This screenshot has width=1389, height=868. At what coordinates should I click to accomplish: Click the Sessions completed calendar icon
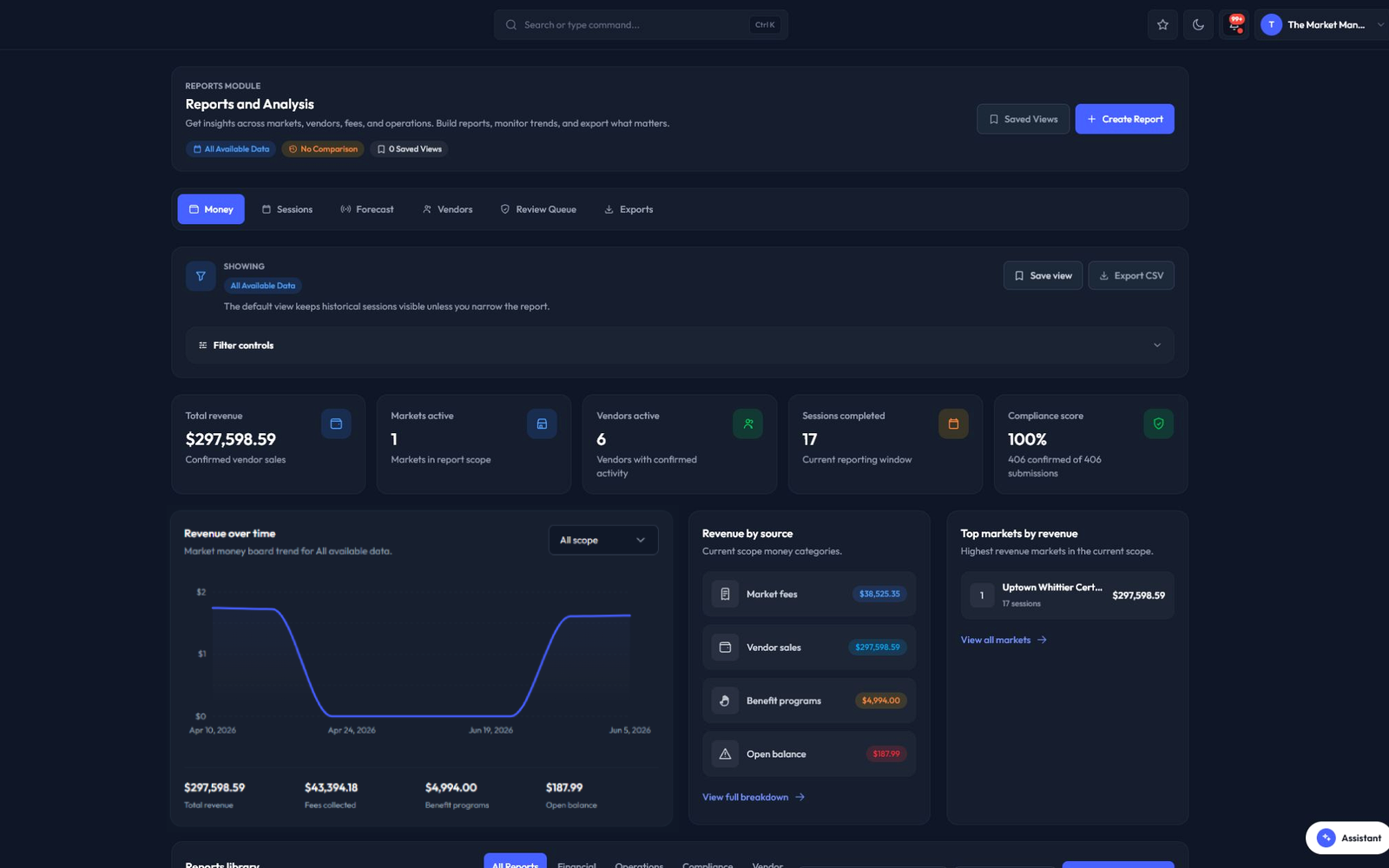pyautogui.click(x=953, y=424)
